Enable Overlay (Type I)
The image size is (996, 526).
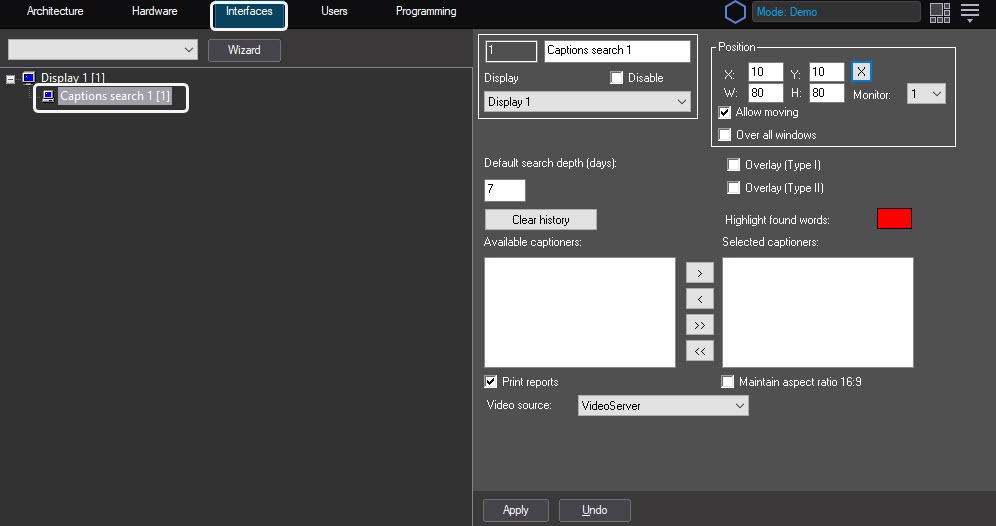(x=733, y=165)
